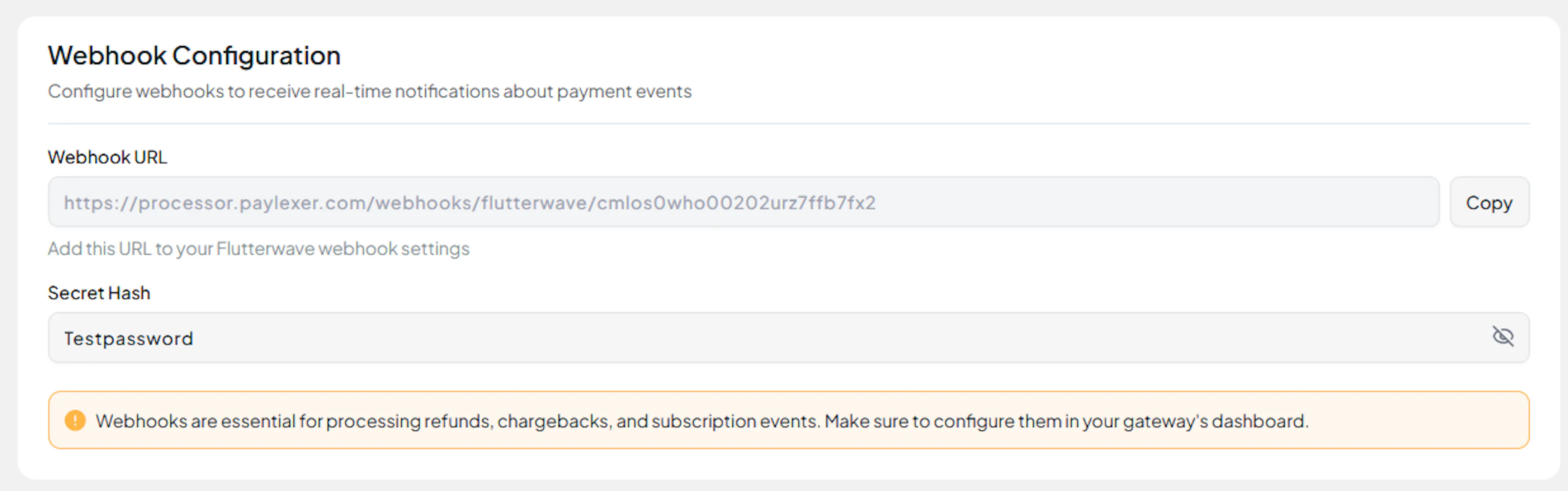Viewport: 1568px width, 491px height.
Task: Click empty space right of Testpassword
Action: pyautogui.click(x=791, y=338)
